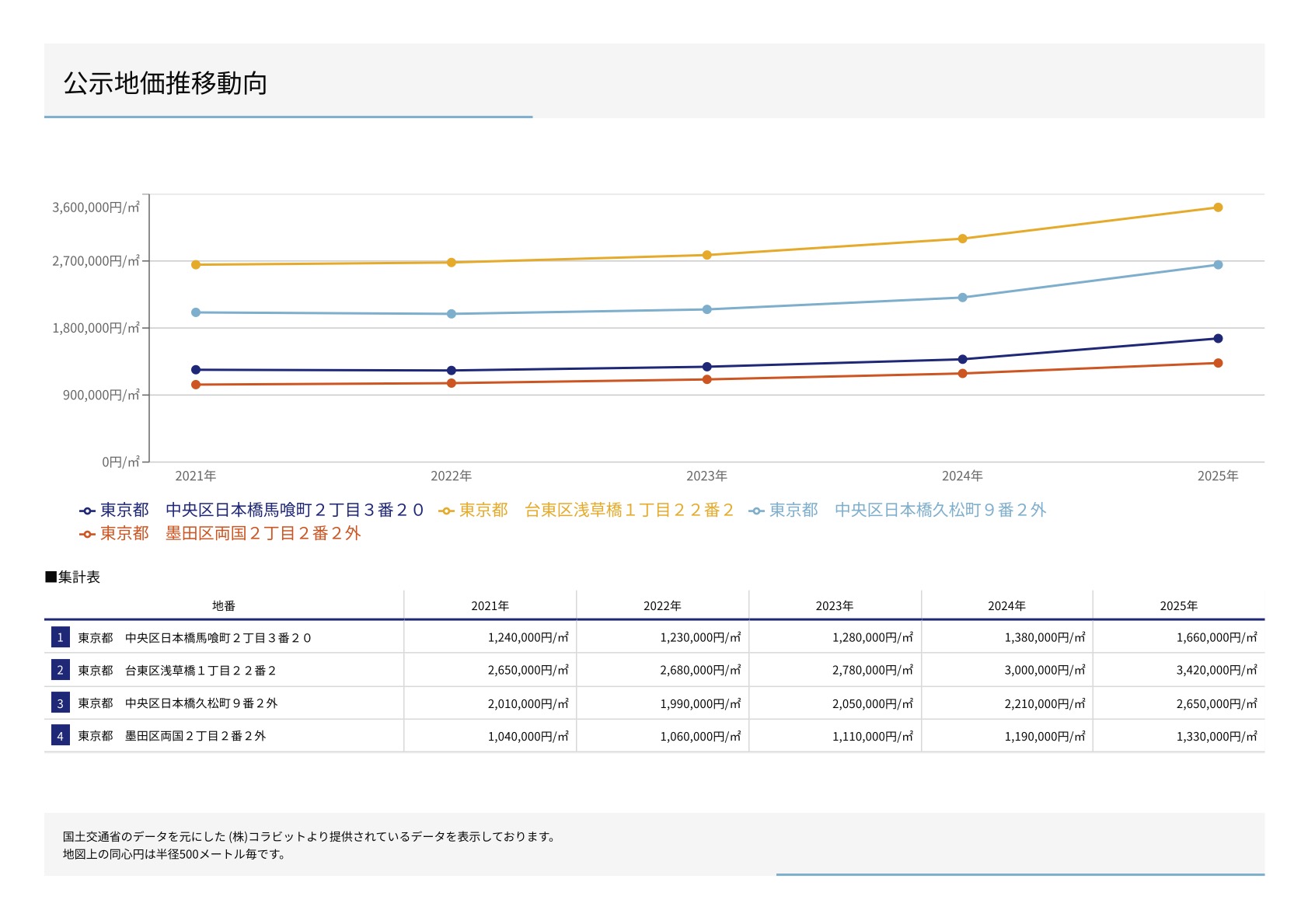Click the 2021年 column header in the table
Viewport: 1308px width, 924px height.
click(490, 606)
